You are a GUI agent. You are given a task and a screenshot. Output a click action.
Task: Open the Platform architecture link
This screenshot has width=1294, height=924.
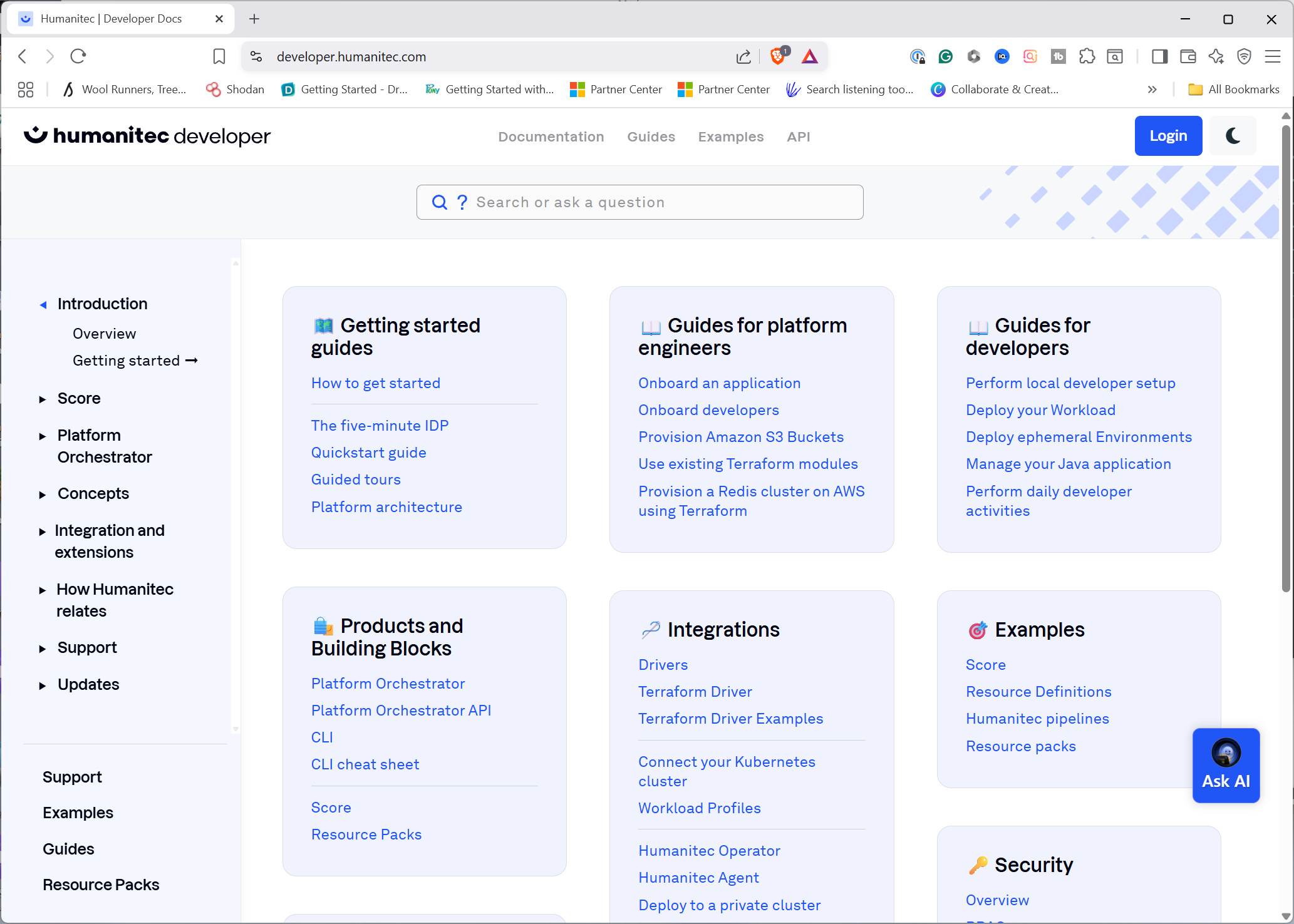click(x=386, y=507)
